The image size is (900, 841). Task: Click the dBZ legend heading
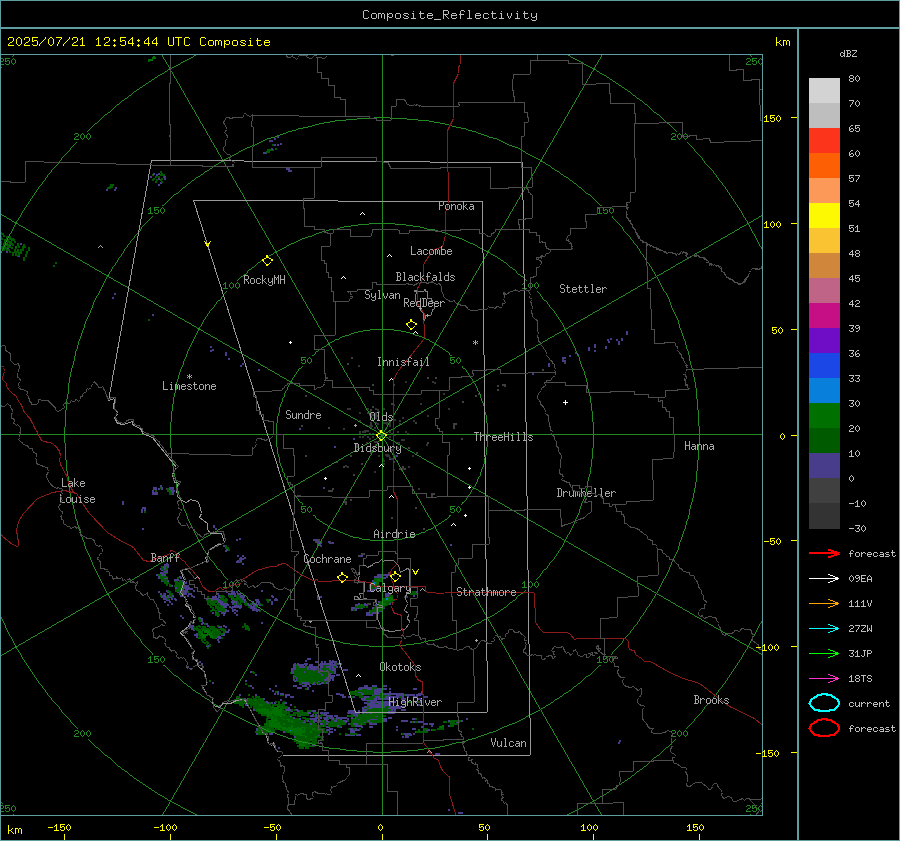[x=848, y=53]
